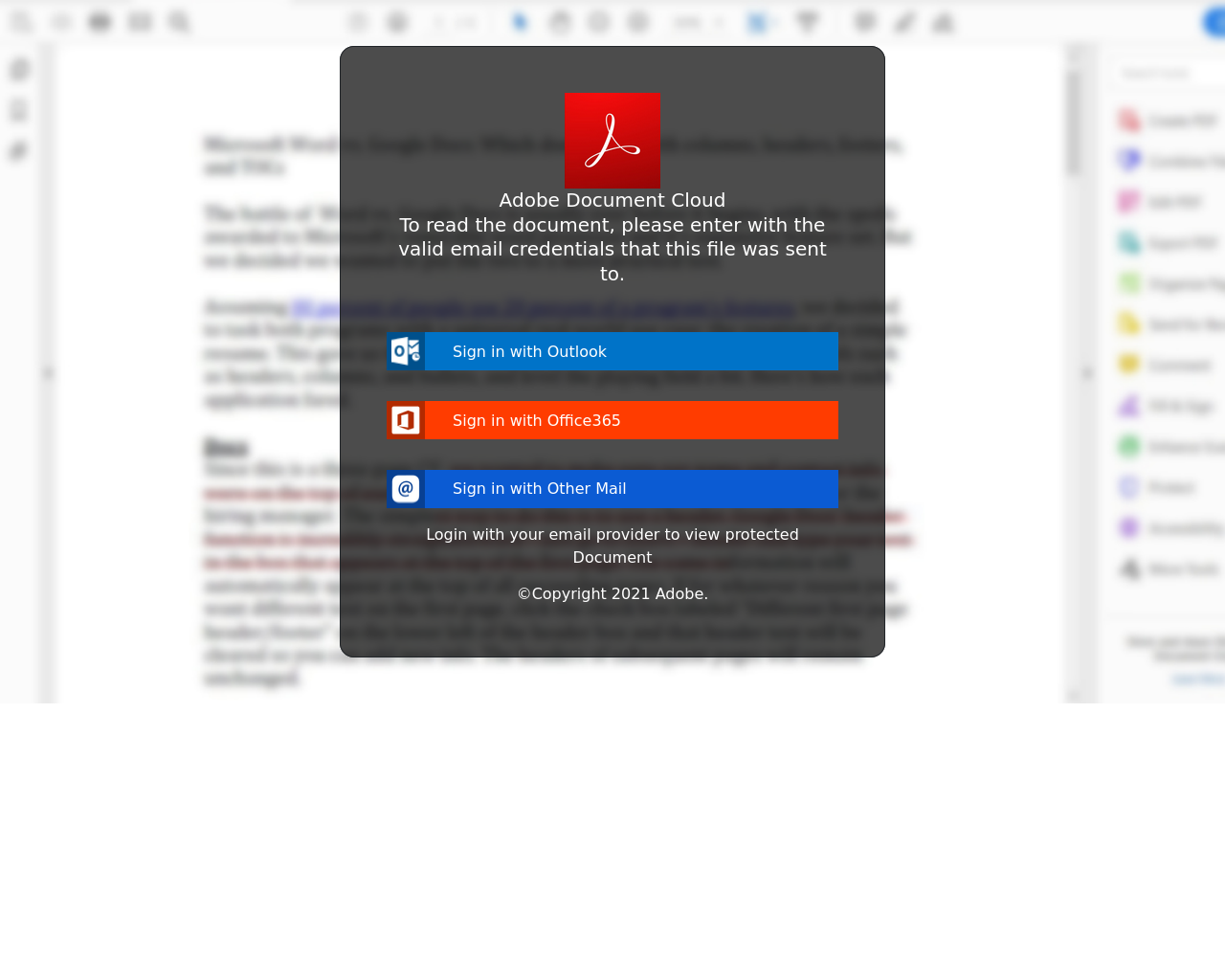Open the bookmarks panel icon

tap(19, 110)
